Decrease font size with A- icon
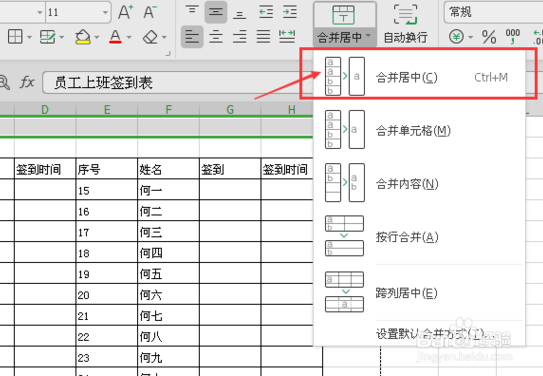543x376 pixels. (150, 12)
